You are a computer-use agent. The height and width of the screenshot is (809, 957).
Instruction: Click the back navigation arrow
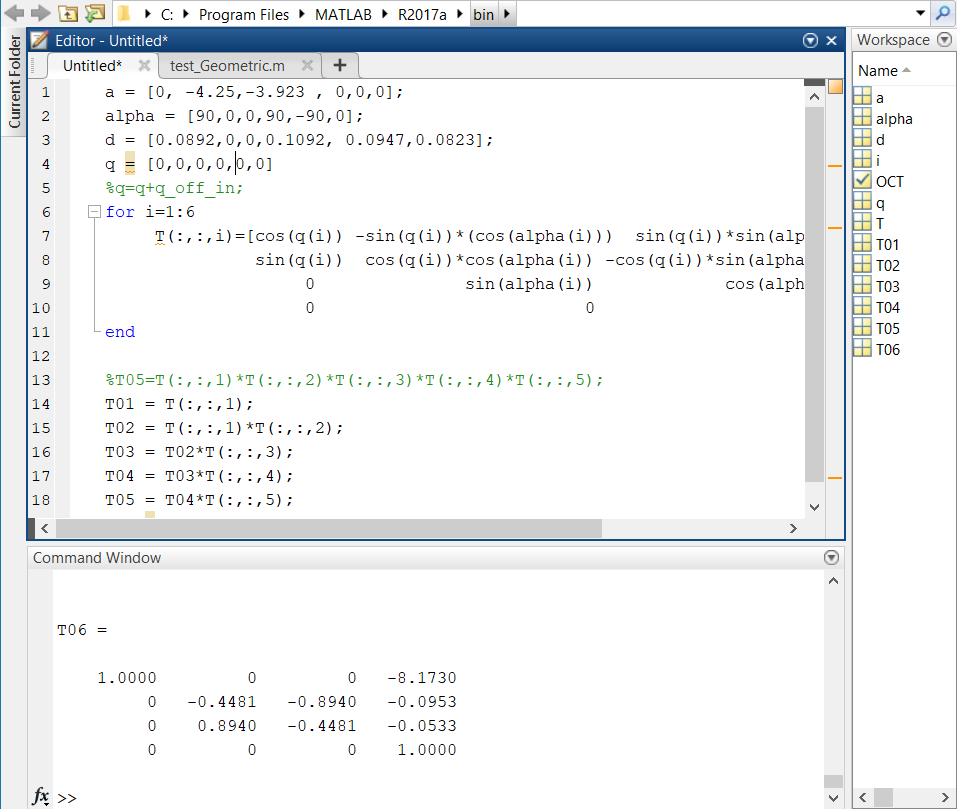pyautogui.click(x=14, y=14)
